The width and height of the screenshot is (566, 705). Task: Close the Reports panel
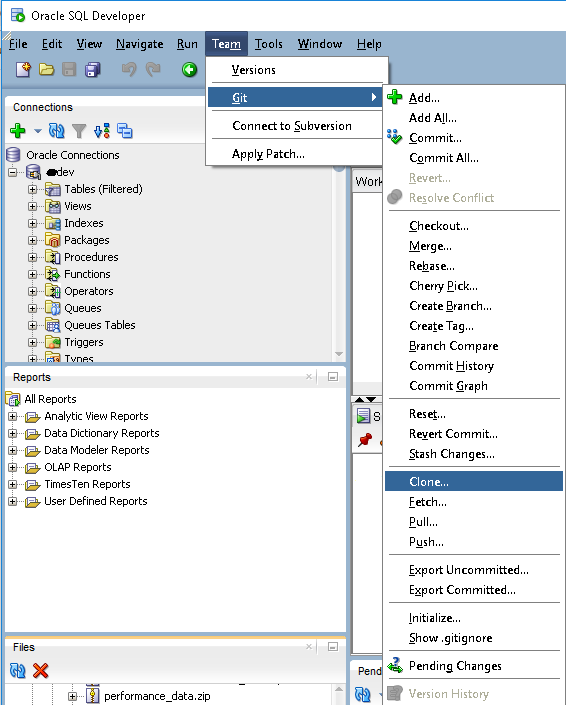click(x=309, y=376)
